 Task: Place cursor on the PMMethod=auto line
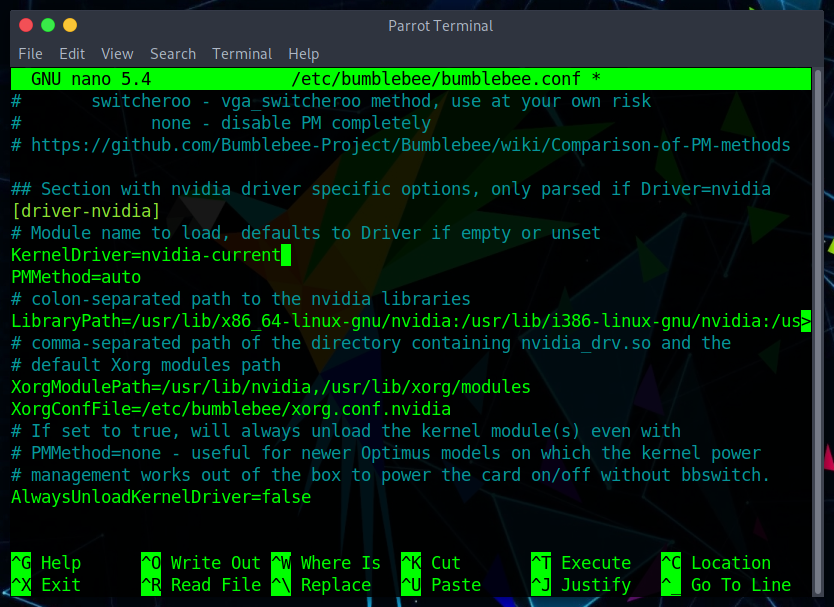(x=76, y=277)
